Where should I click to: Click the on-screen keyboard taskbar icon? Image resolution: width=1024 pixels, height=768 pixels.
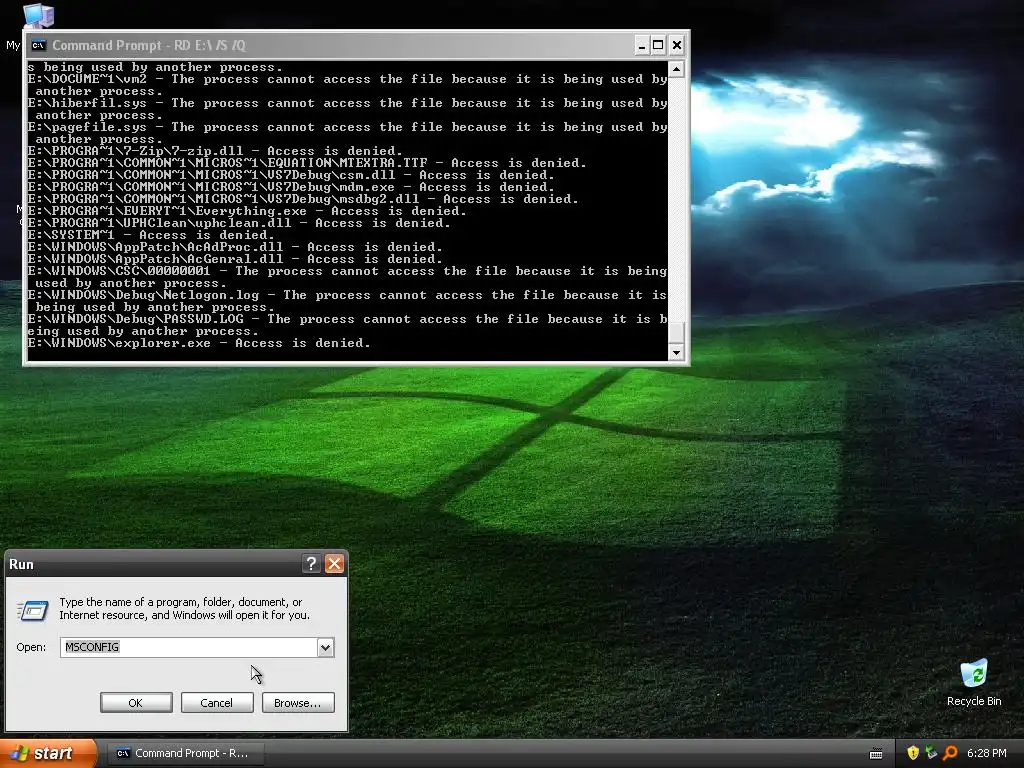click(876, 754)
